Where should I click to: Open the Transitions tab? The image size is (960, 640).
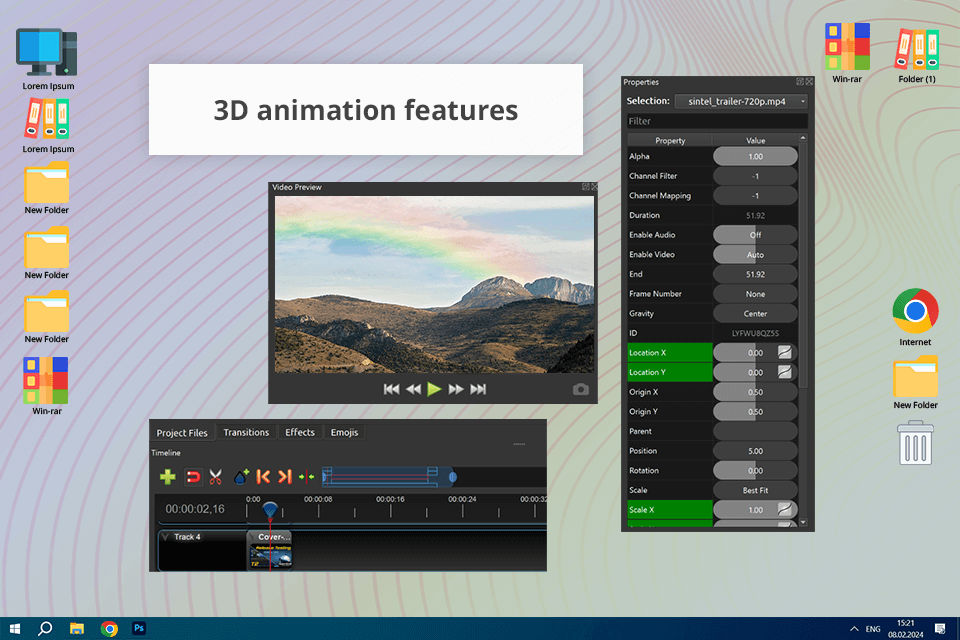(x=246, y=432)
